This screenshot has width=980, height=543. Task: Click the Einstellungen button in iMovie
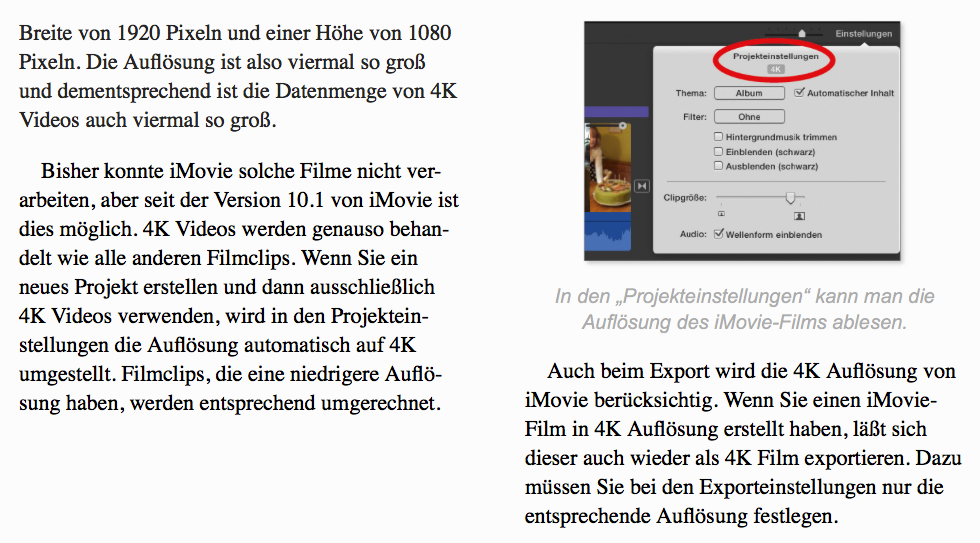(863, 34)
